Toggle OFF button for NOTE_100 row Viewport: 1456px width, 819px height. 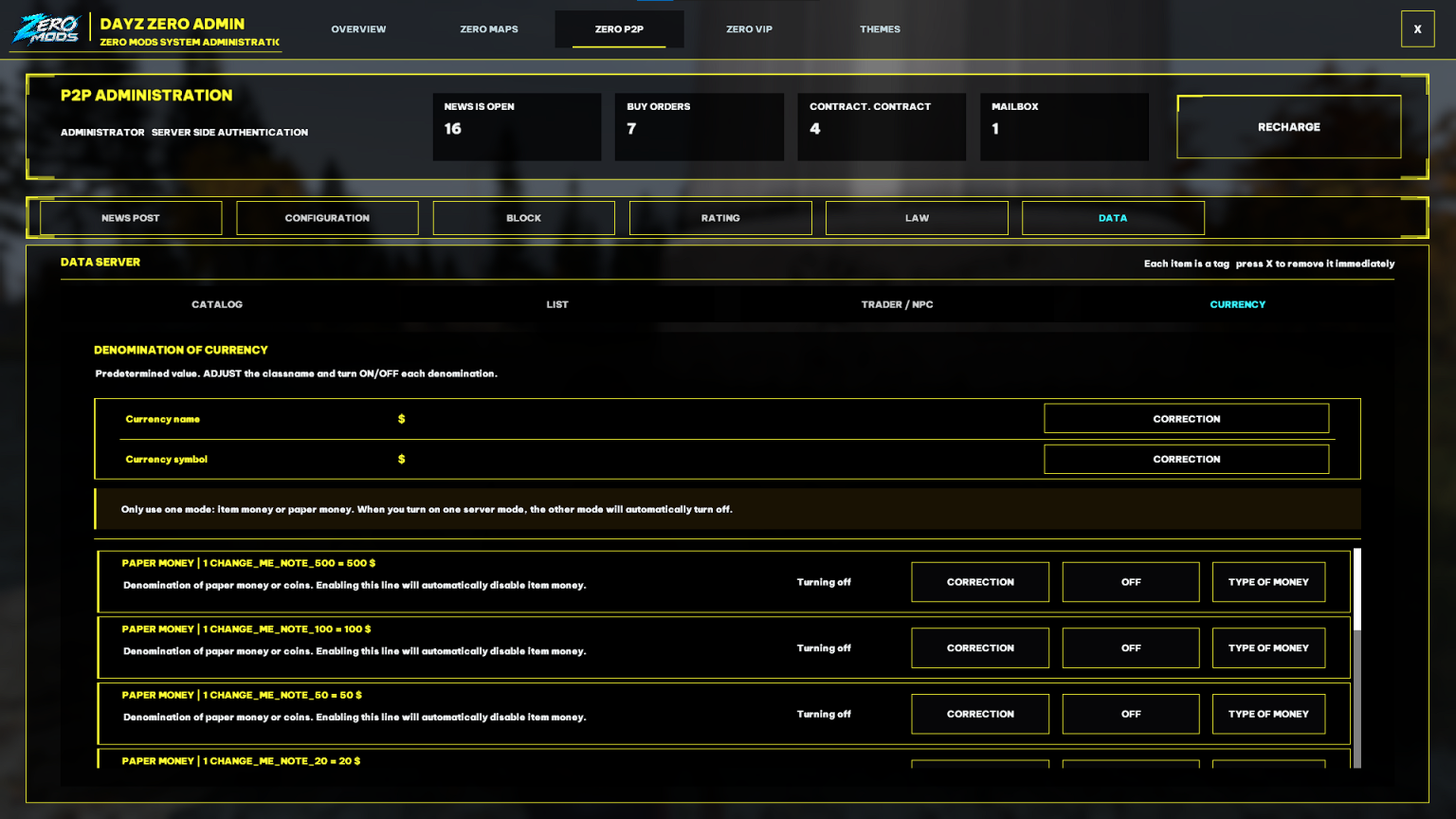click(1131, 648)
